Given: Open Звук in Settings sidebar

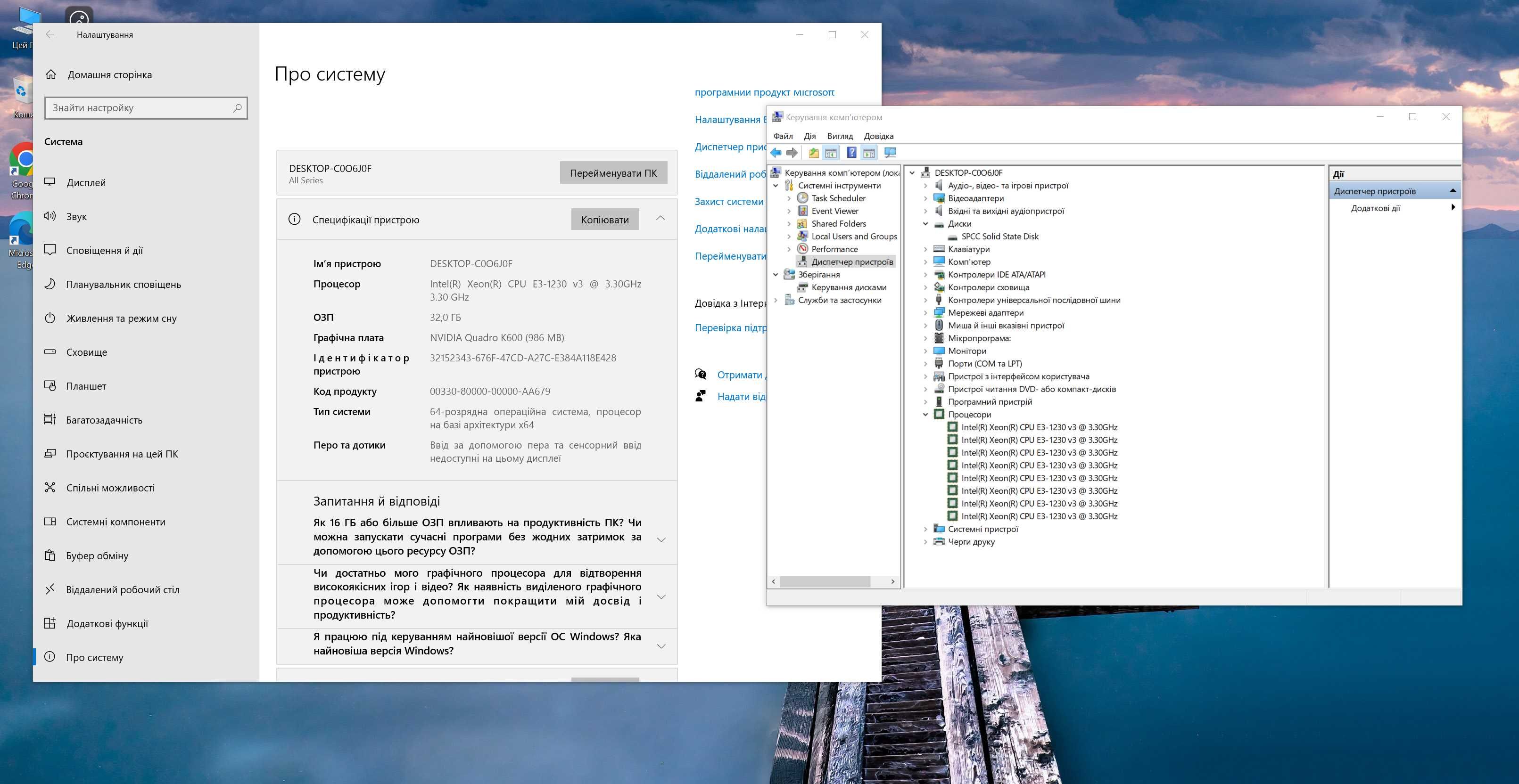Looking at the screenshot, I should click(x=146, y=216).
